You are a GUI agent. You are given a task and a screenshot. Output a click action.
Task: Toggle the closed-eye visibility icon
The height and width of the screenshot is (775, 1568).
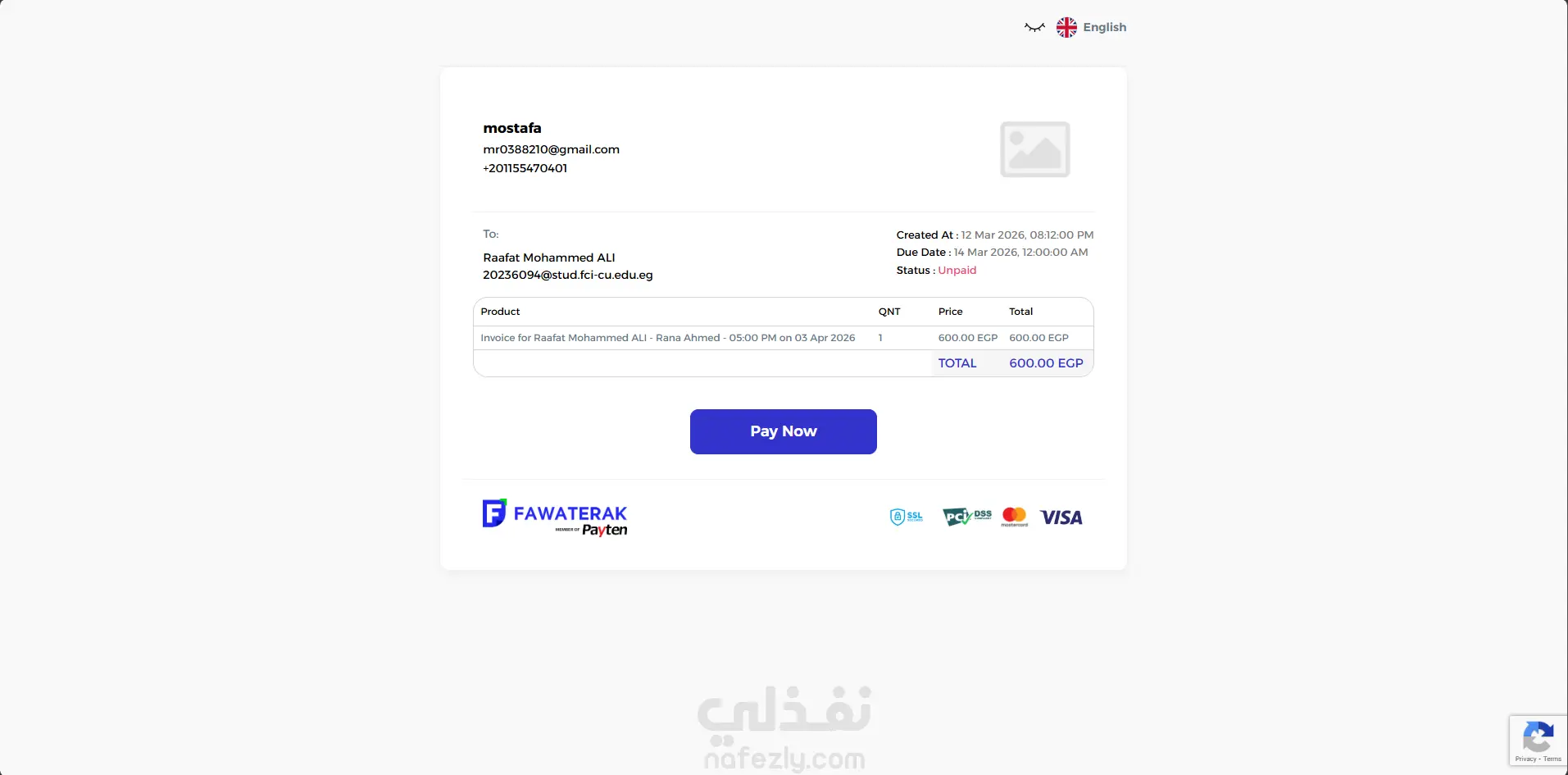[1034, 27]
